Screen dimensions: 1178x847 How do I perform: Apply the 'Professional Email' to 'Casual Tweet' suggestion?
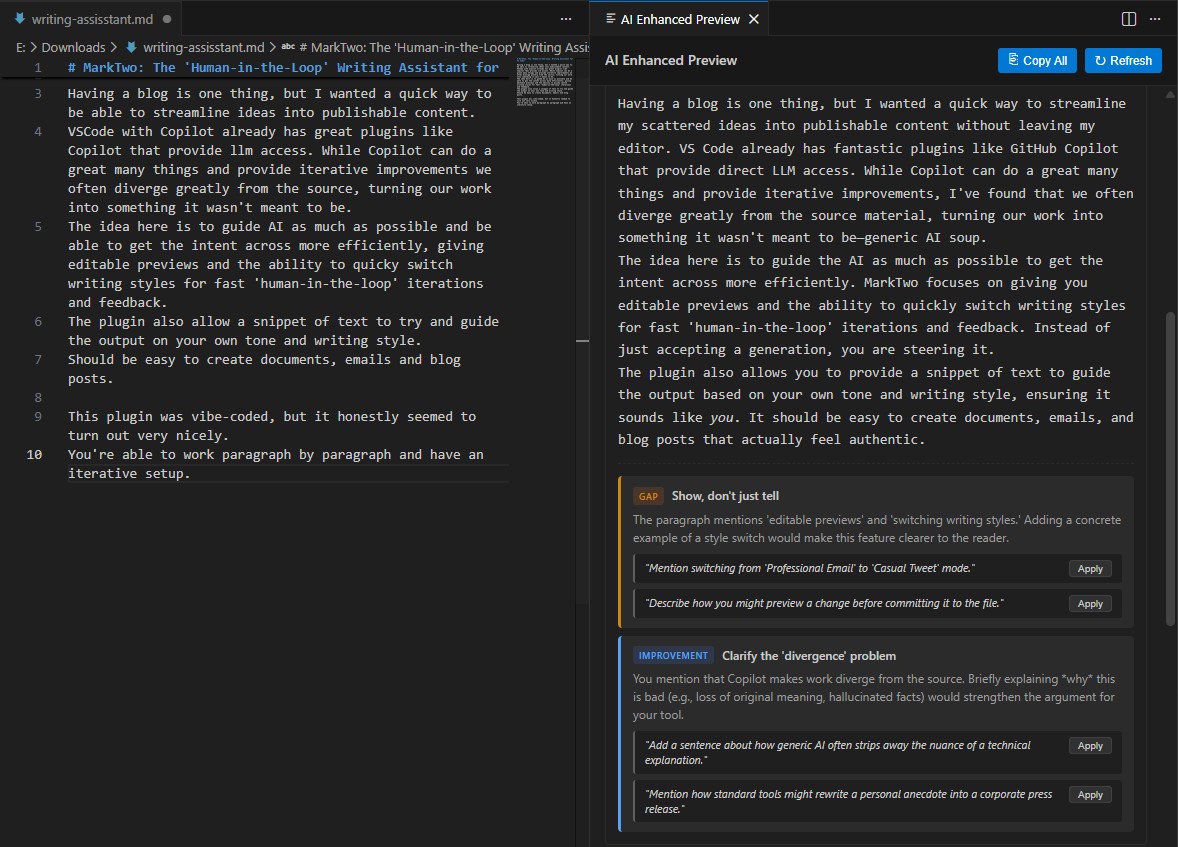tap(1090, 569)
